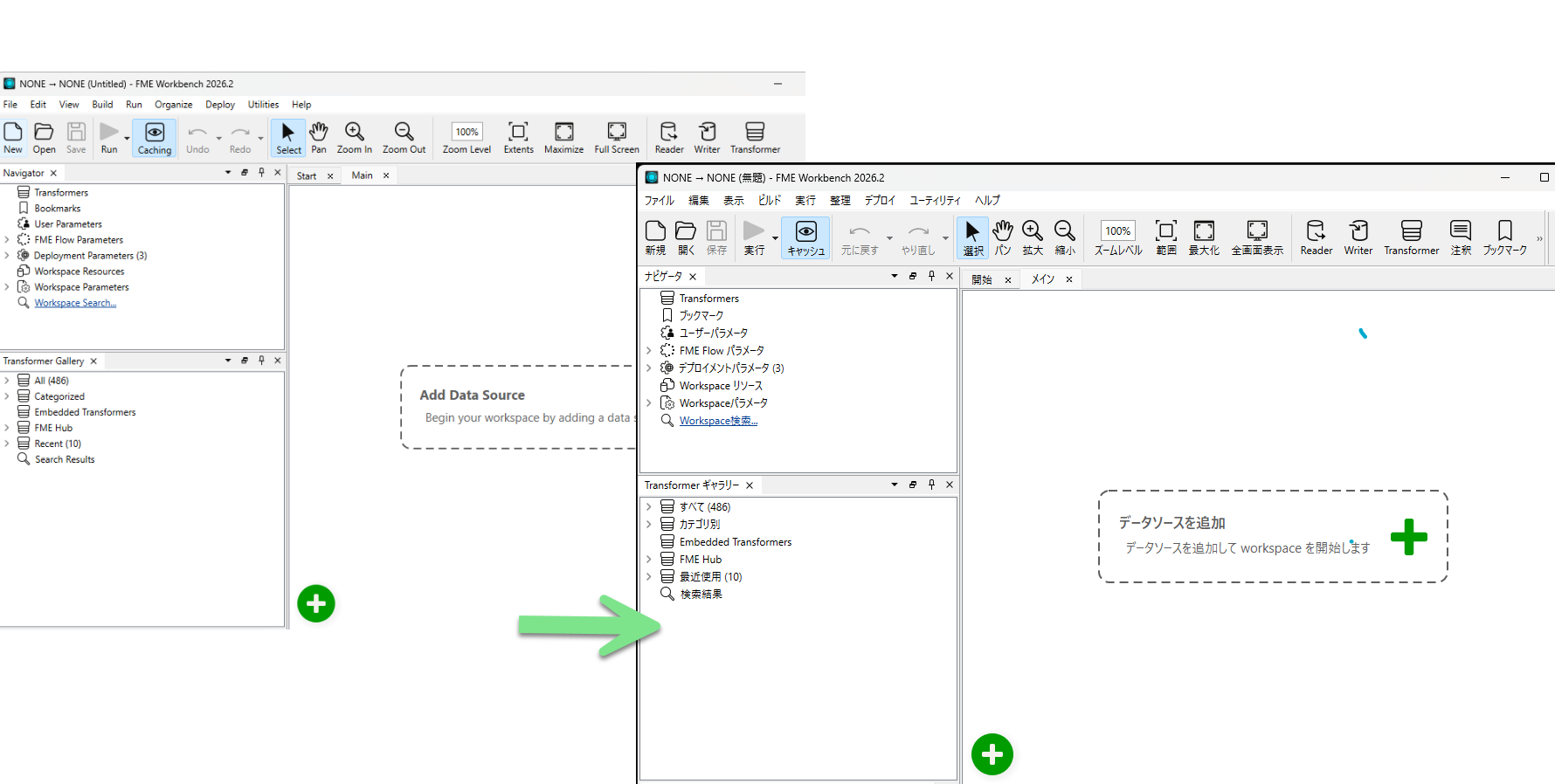Expand Deployment Parameters (3) in English Navigator

[7, 256]
